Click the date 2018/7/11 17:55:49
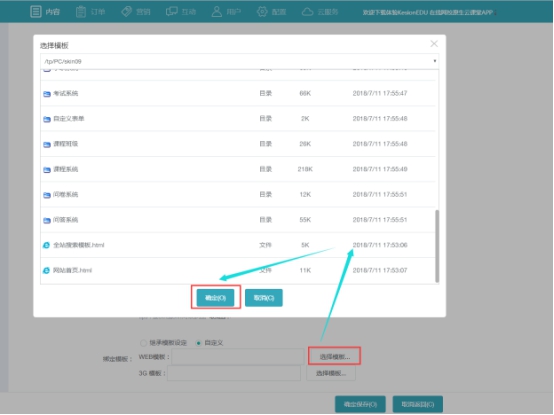 point(380,169)
